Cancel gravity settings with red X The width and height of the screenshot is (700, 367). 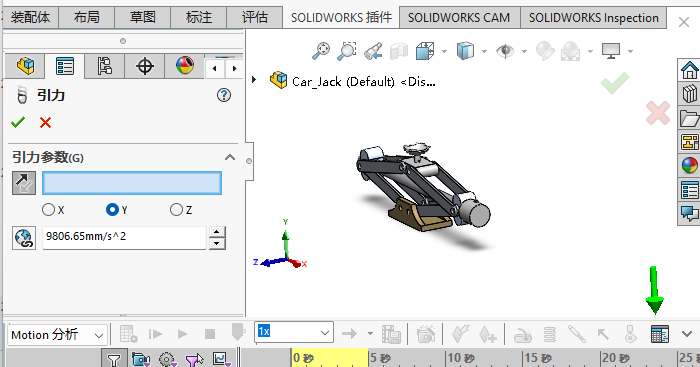(45, 122)
